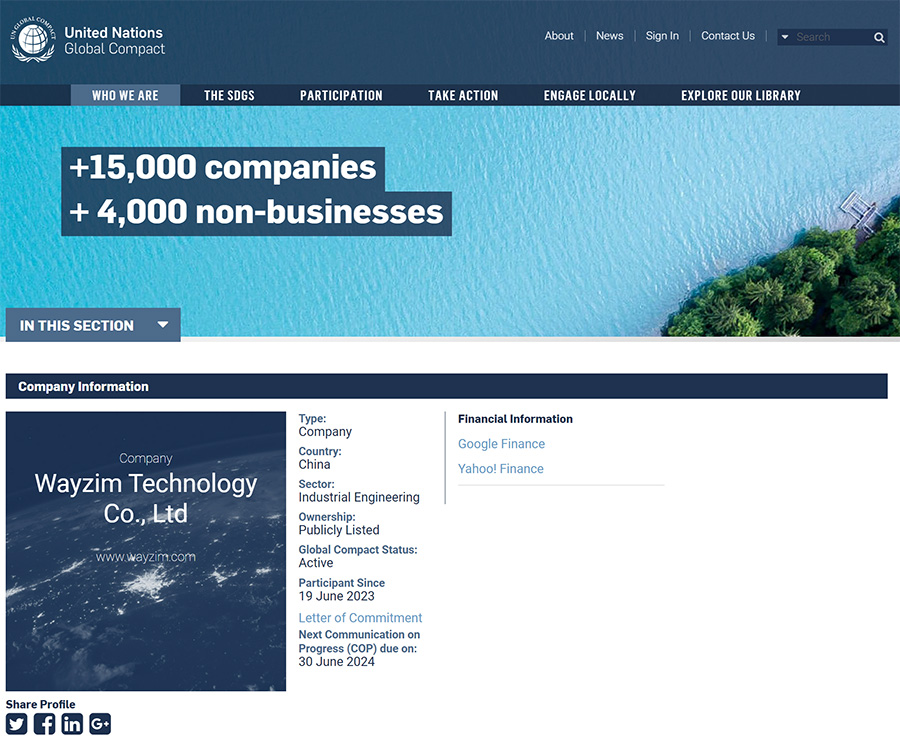This screenshot has width=900, height=739.
Task: Expand the In This Section menu
Action: tap(93, 325)
